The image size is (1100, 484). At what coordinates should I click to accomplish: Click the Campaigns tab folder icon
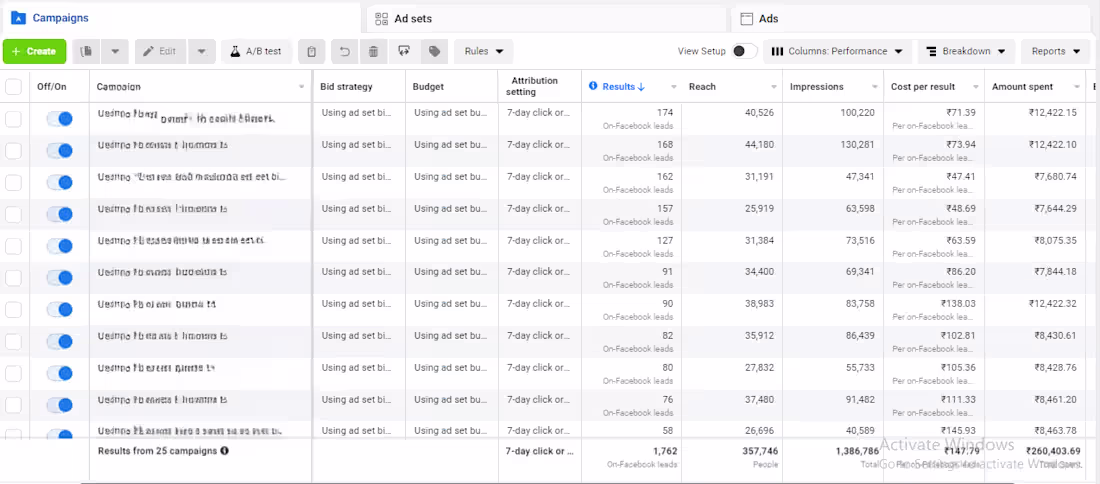(x=18, y=18)
